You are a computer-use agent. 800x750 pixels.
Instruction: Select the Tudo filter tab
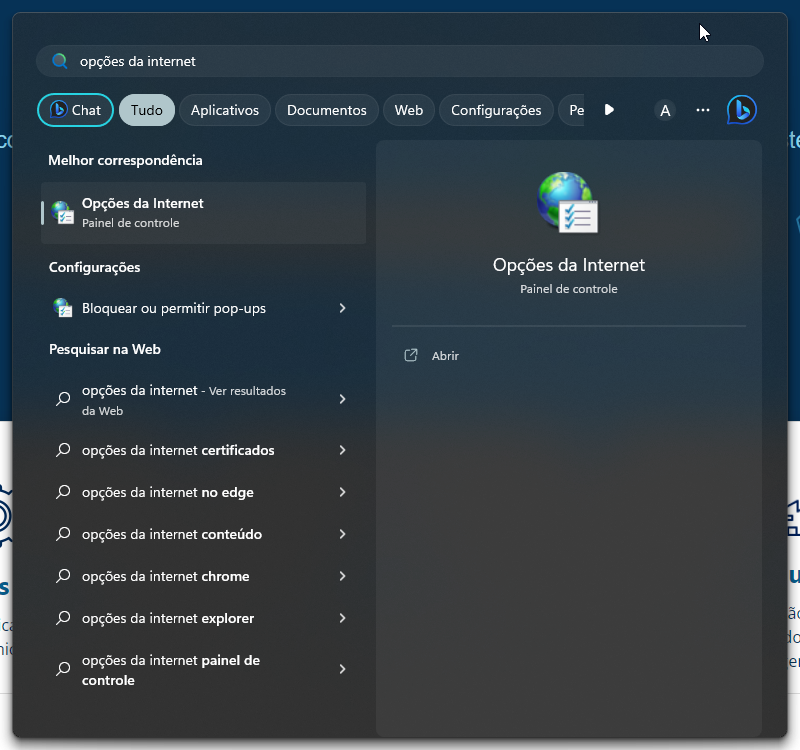point(147,110)
